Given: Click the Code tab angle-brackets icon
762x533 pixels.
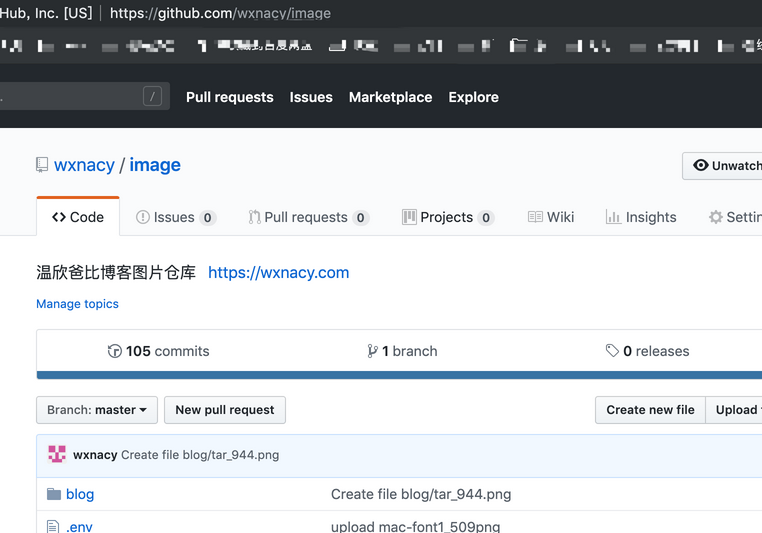Looking at the screenshot, I should click(59, 217).
